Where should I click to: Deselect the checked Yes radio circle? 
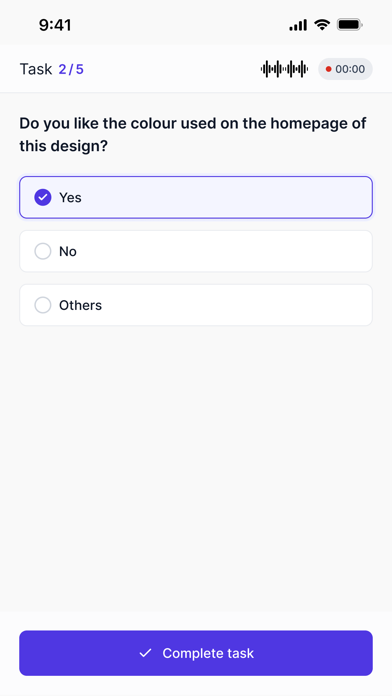pyautogui.click(x=43, y=198)
